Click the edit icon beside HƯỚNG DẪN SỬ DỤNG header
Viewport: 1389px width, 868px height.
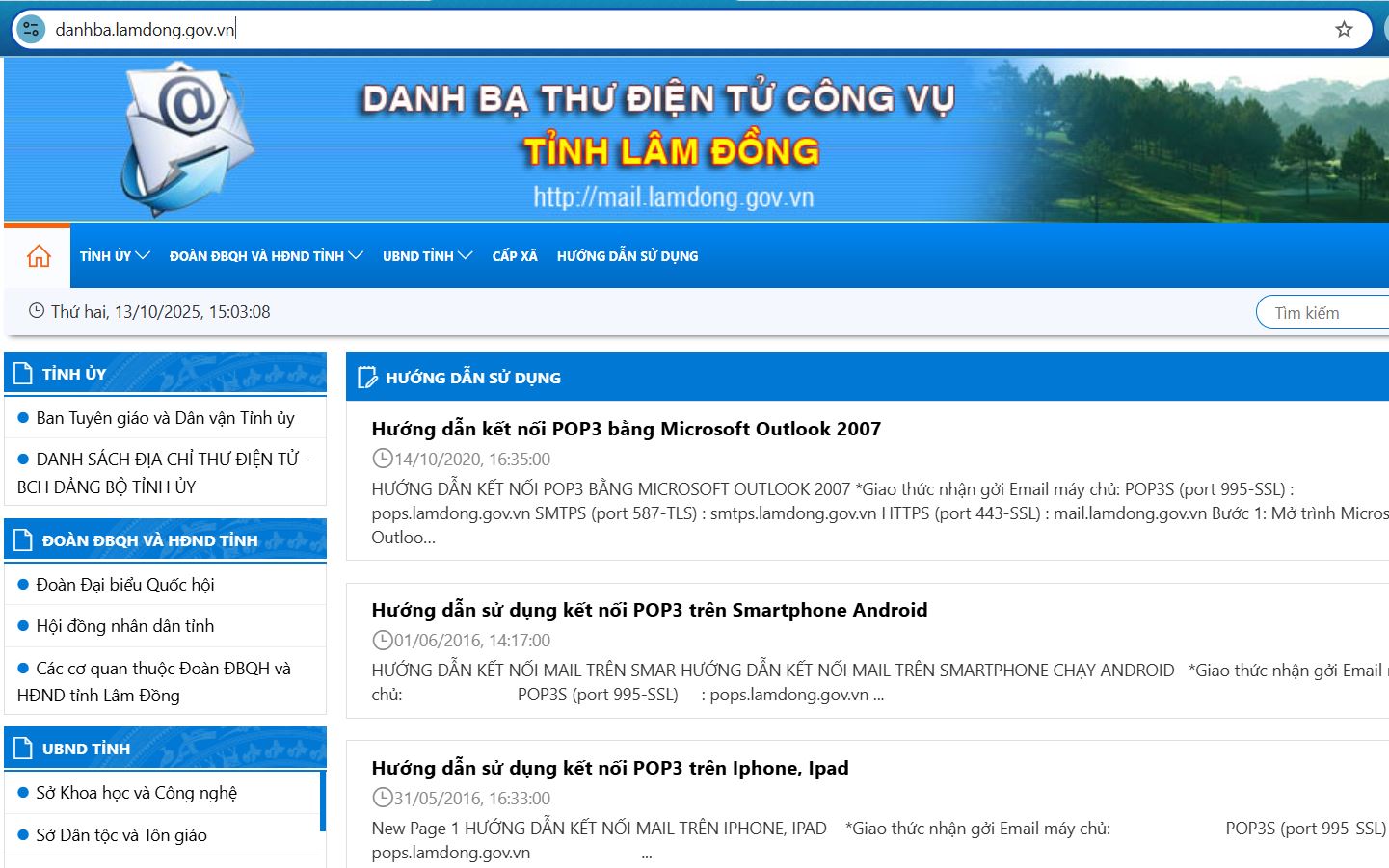point(367,378)
